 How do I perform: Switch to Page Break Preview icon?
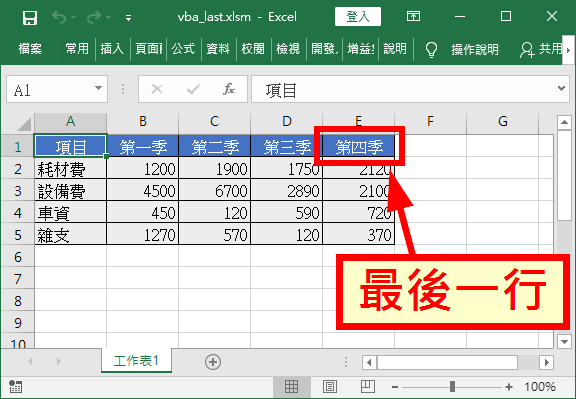pyautogui.click(x=367, y=387)
